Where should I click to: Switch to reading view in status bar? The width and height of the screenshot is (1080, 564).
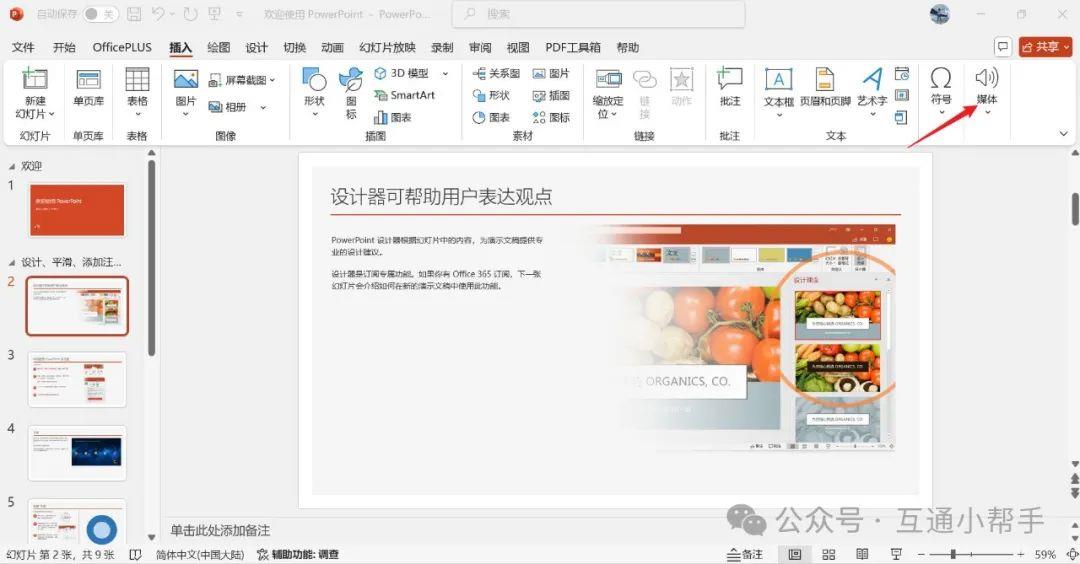(862, 554)
